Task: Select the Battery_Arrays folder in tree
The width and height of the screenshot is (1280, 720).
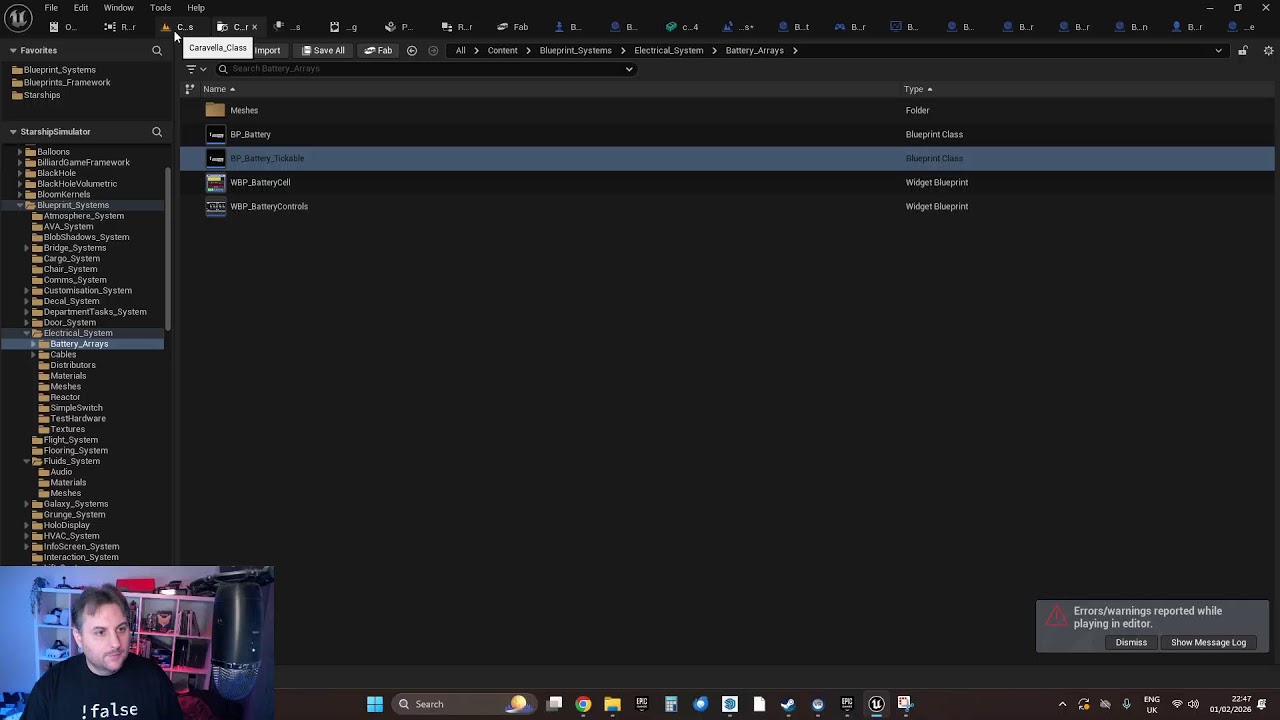Action: click(79, 344)
